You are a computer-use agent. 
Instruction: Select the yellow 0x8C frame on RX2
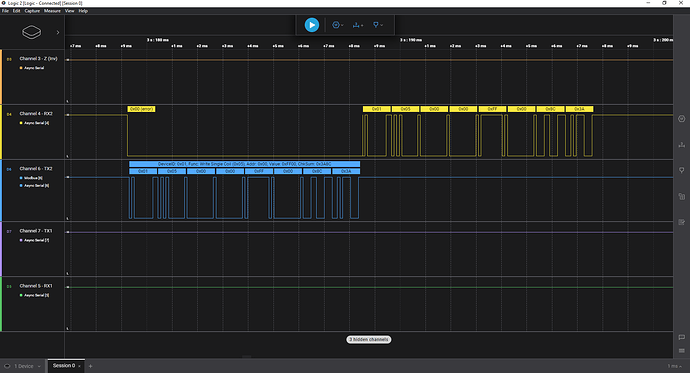coord(551,109)
